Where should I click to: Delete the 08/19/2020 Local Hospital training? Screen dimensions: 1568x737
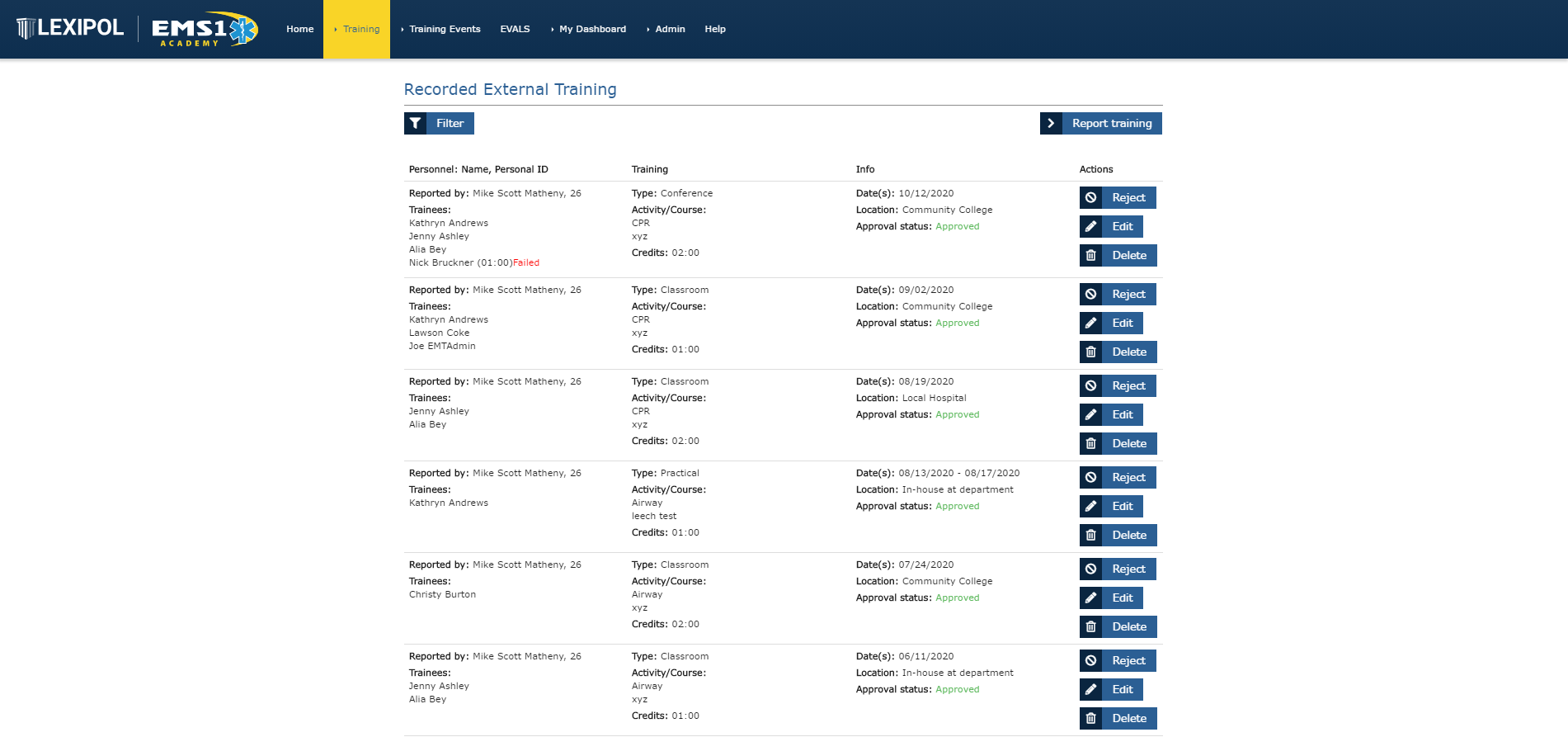click(x=1118, y=443)
